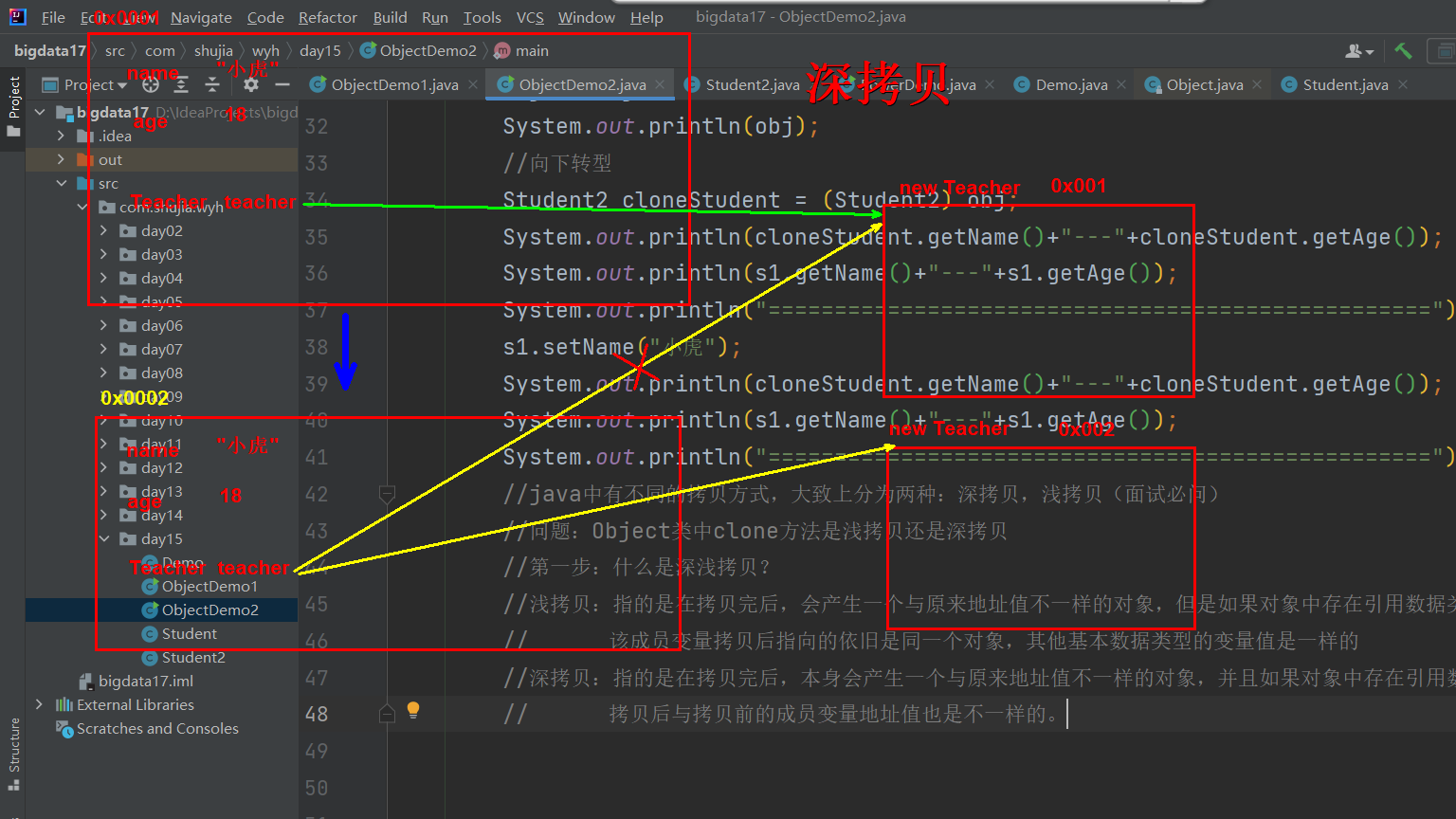
Task: Collapse the day15 package chevron
Action: click(103, 538)
